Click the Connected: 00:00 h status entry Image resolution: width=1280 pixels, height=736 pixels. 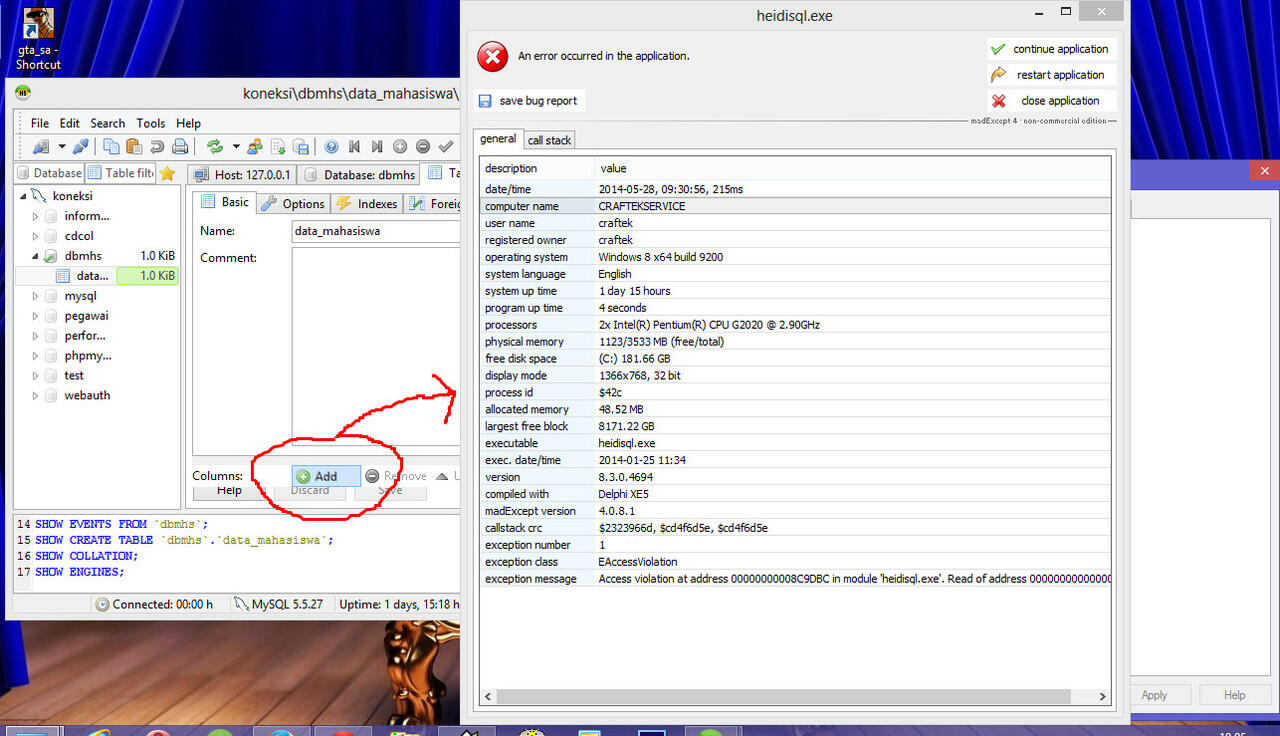pos(154,604)
